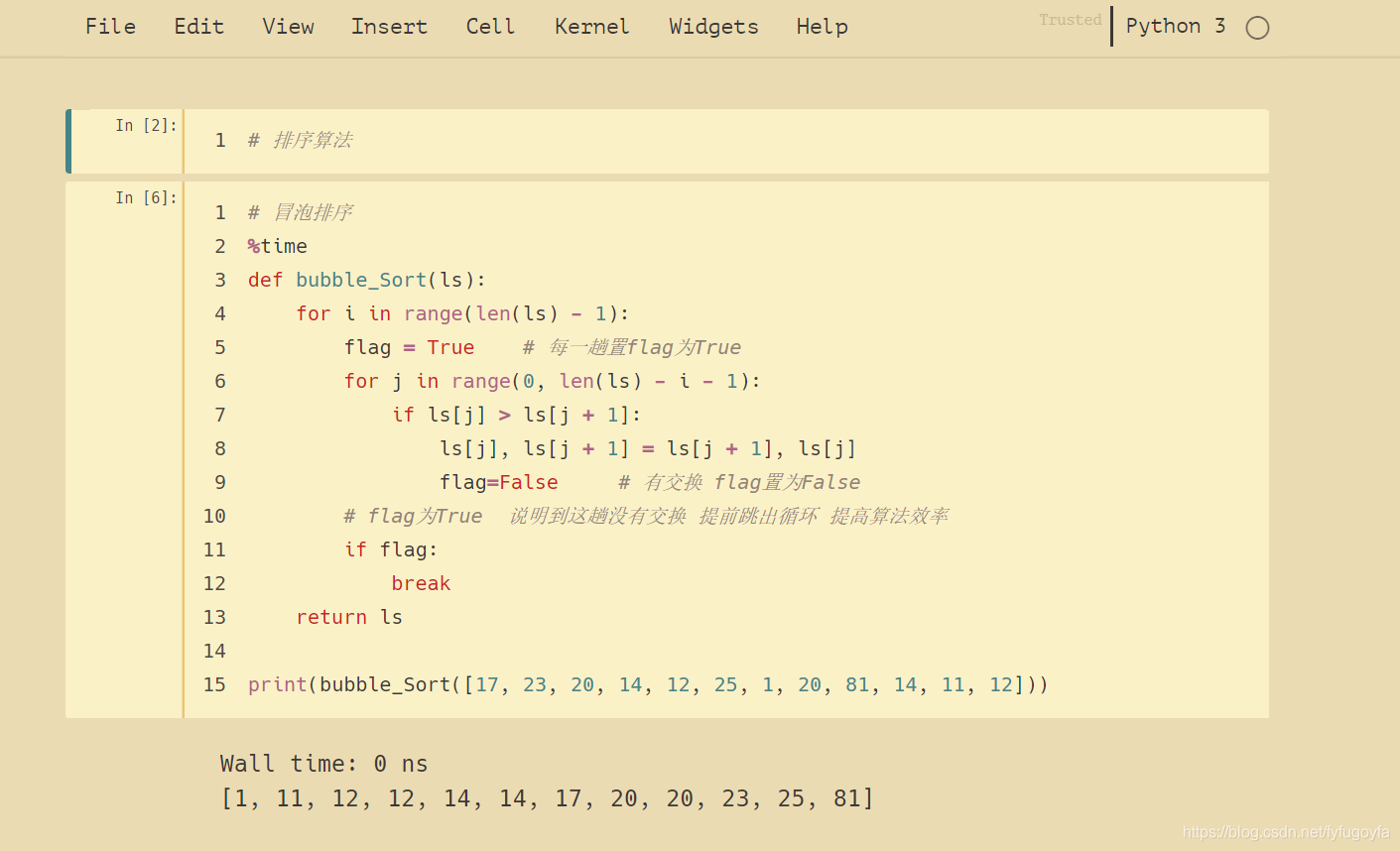
Task: Click the inner 'for j in range' line
Action: pos(552,381)
